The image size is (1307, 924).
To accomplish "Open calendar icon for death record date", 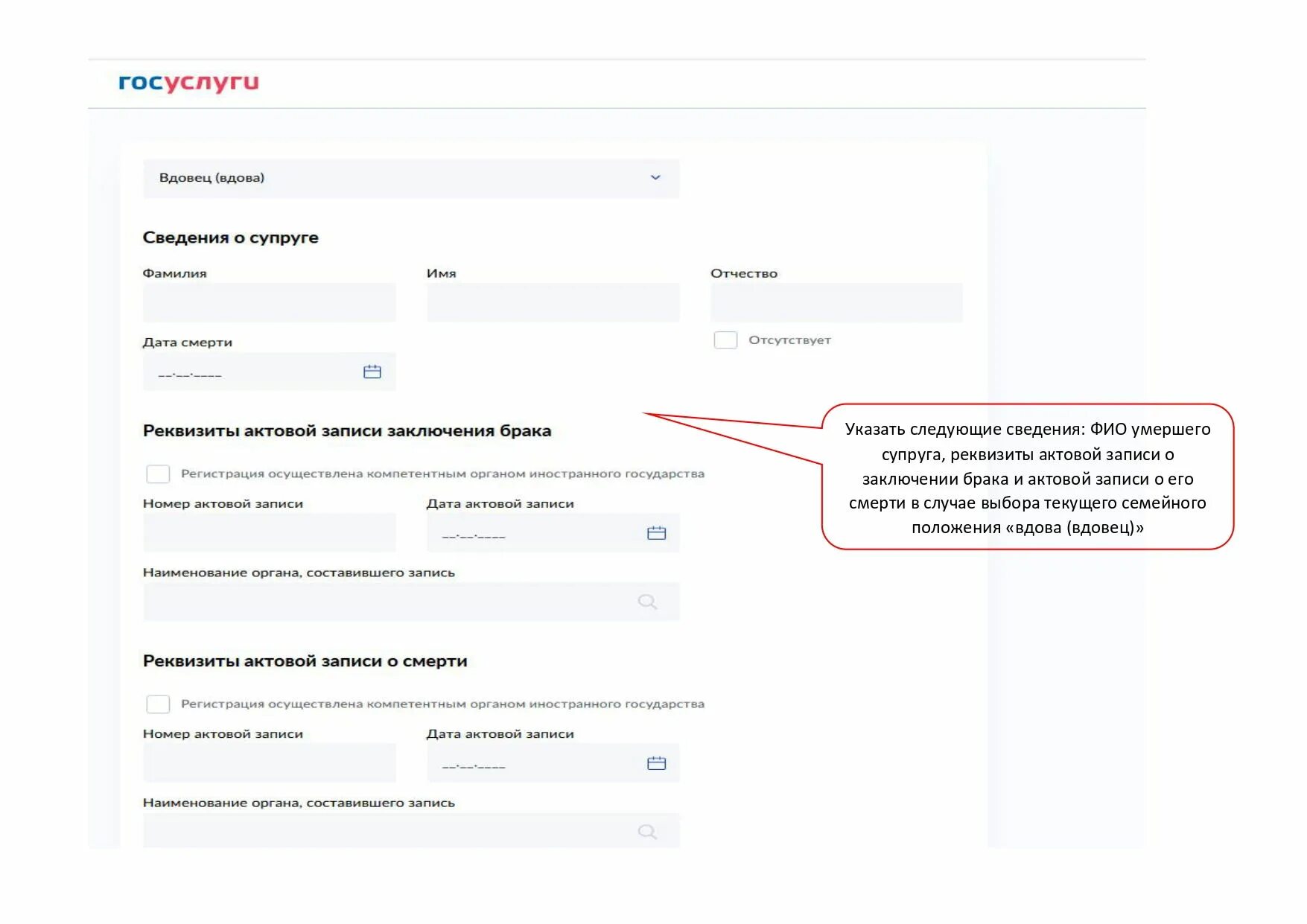I will coord(656,763).
